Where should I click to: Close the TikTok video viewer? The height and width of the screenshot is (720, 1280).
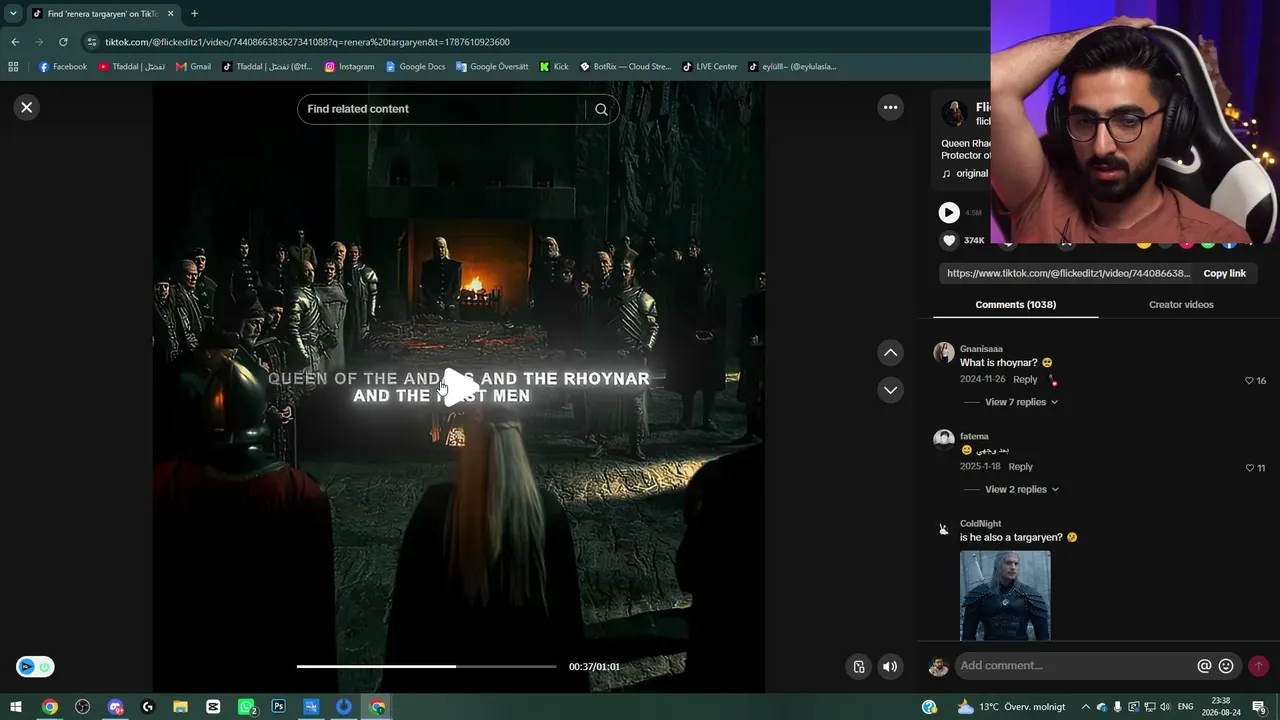click(x=27, y=107)
